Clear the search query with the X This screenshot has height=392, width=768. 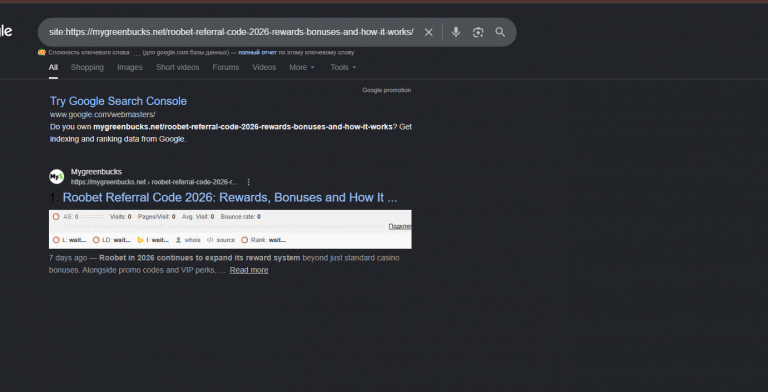(x=429, y=32)
